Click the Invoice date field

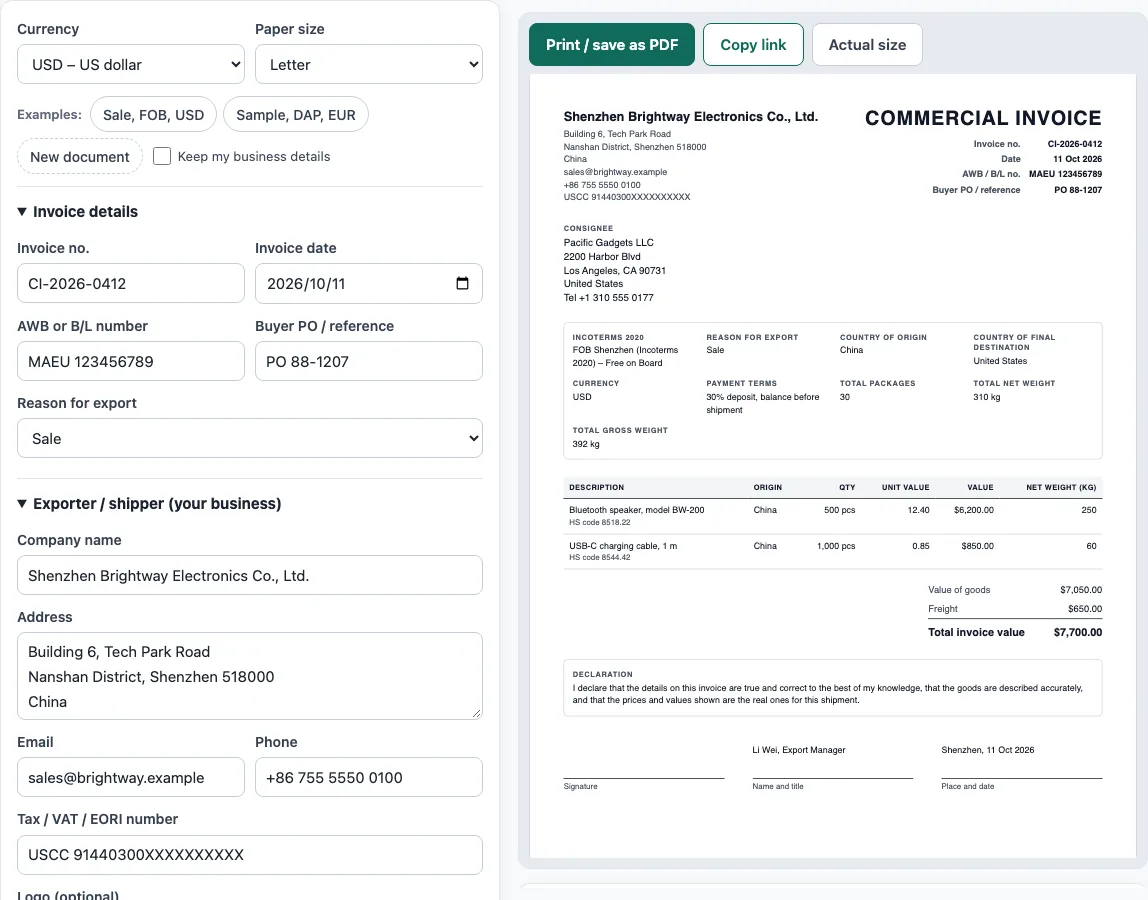point(368,283)
